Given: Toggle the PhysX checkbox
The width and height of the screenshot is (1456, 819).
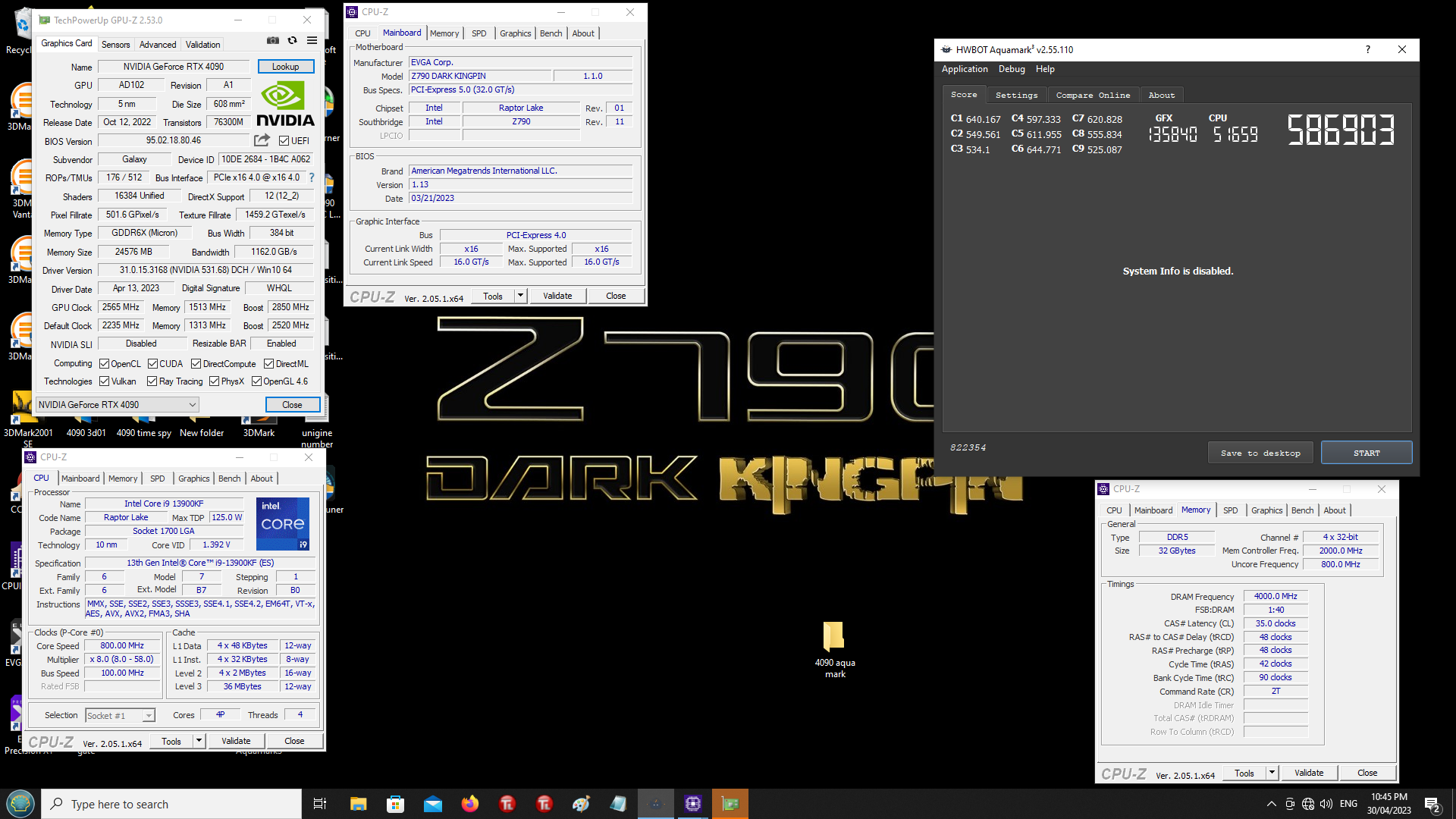Looking at the screenshot, I should point(215,381).
